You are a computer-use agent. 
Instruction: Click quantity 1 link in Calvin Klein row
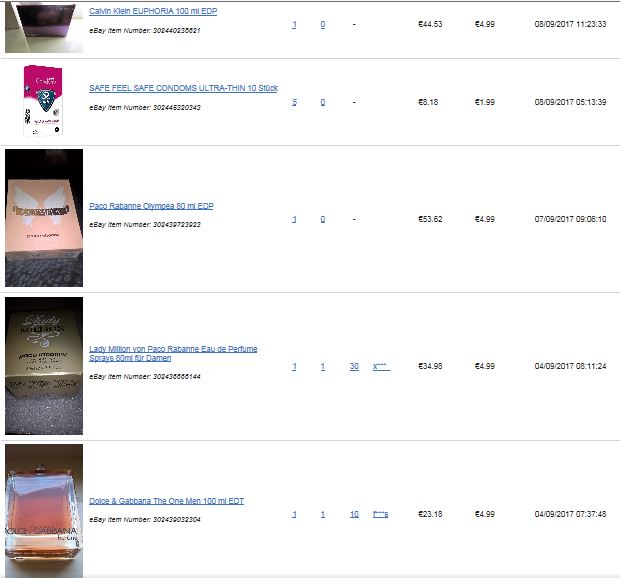294,24
